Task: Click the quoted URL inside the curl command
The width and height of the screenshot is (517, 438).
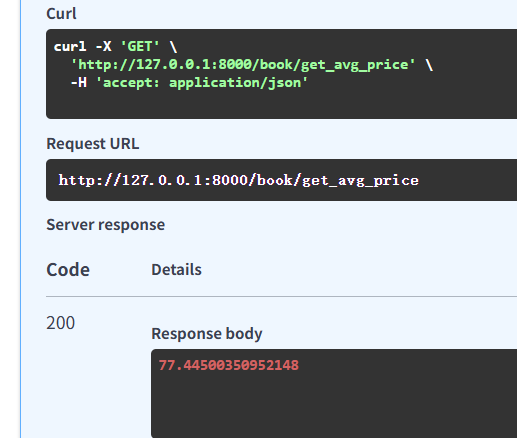Action: tap(243, 64)
